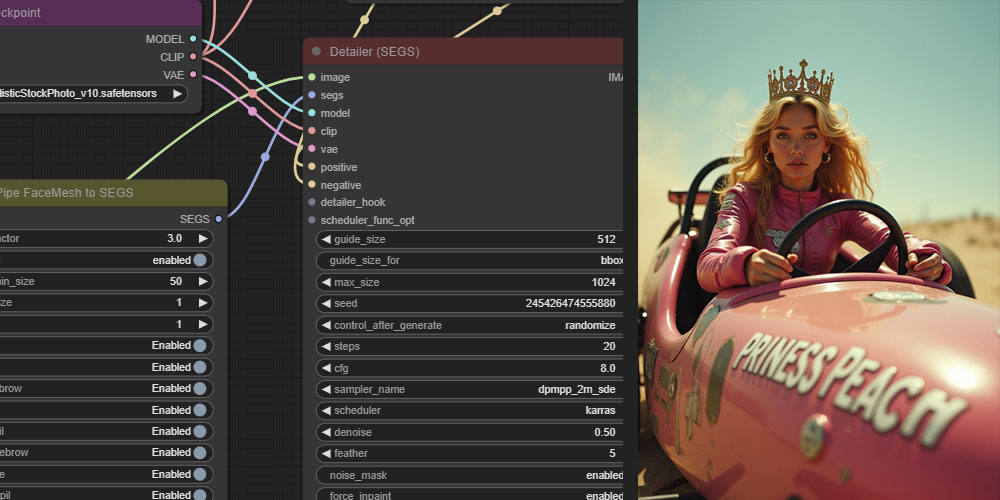
Task: Toggle the force_inpaint enabled switch
Action: coord(469,496)
